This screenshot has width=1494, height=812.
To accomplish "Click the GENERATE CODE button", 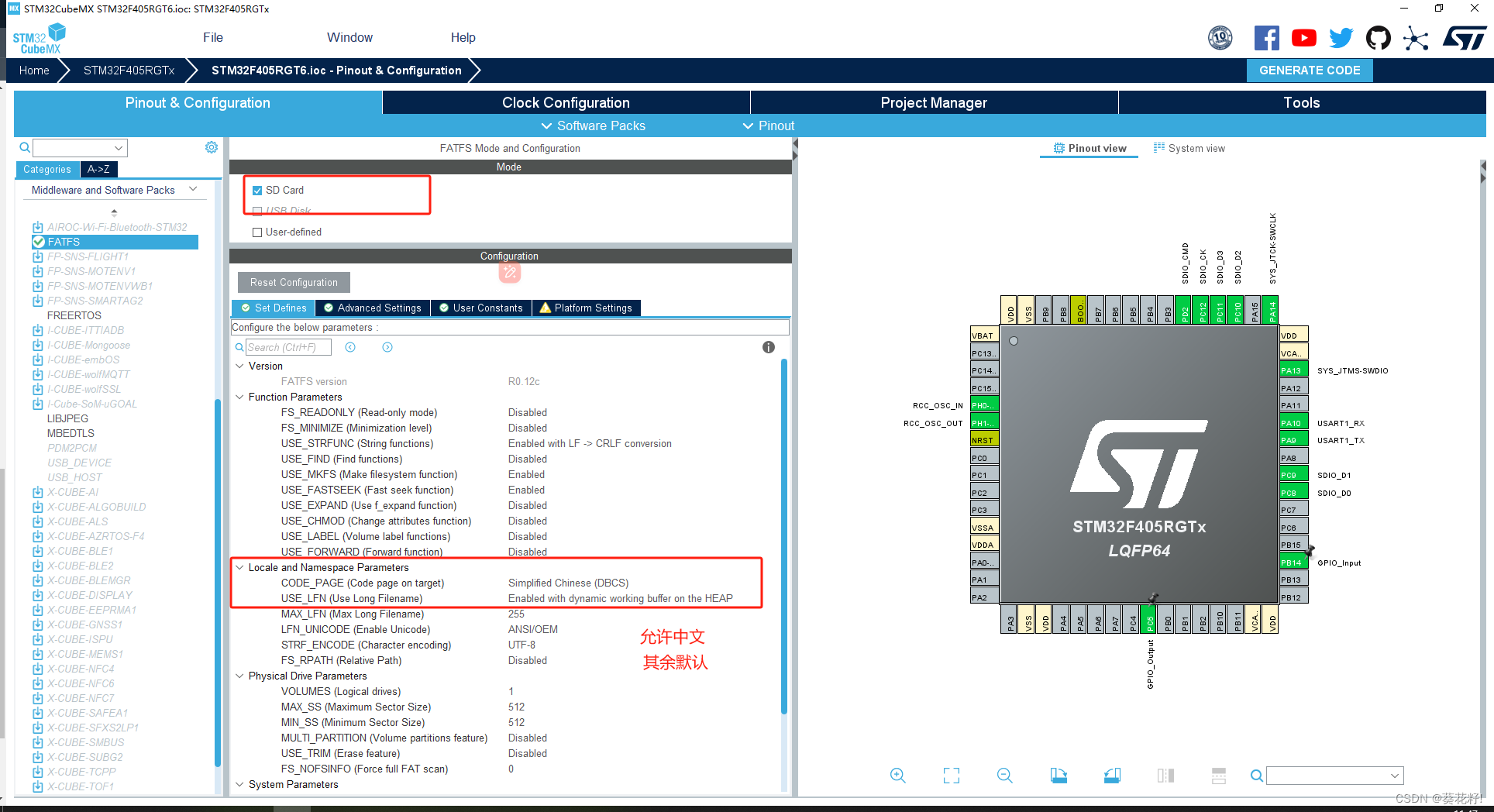I will click(x=1309, y=70).
